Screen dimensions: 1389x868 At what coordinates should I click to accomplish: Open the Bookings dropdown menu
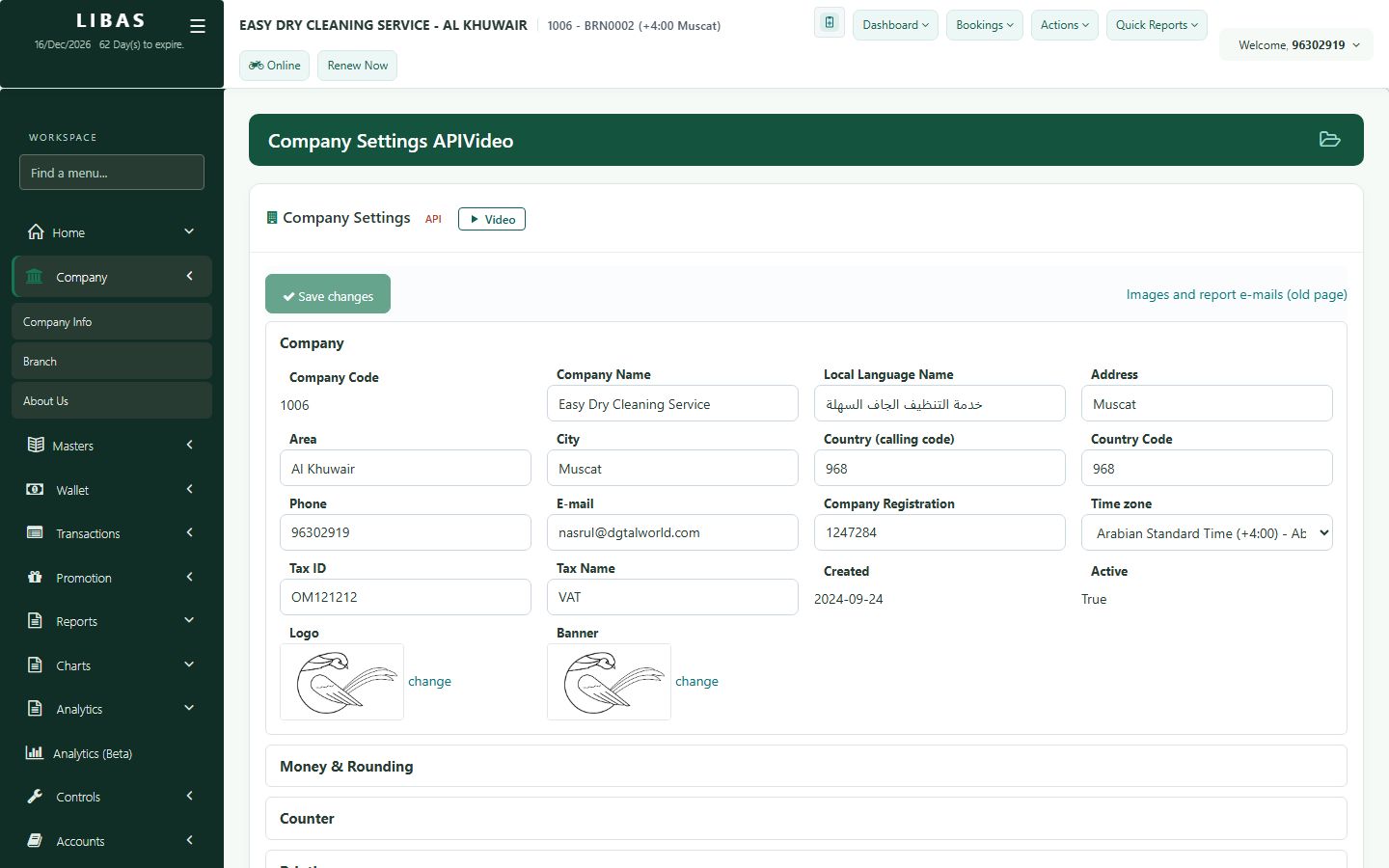pyautogui.click(x=985, y=25)
